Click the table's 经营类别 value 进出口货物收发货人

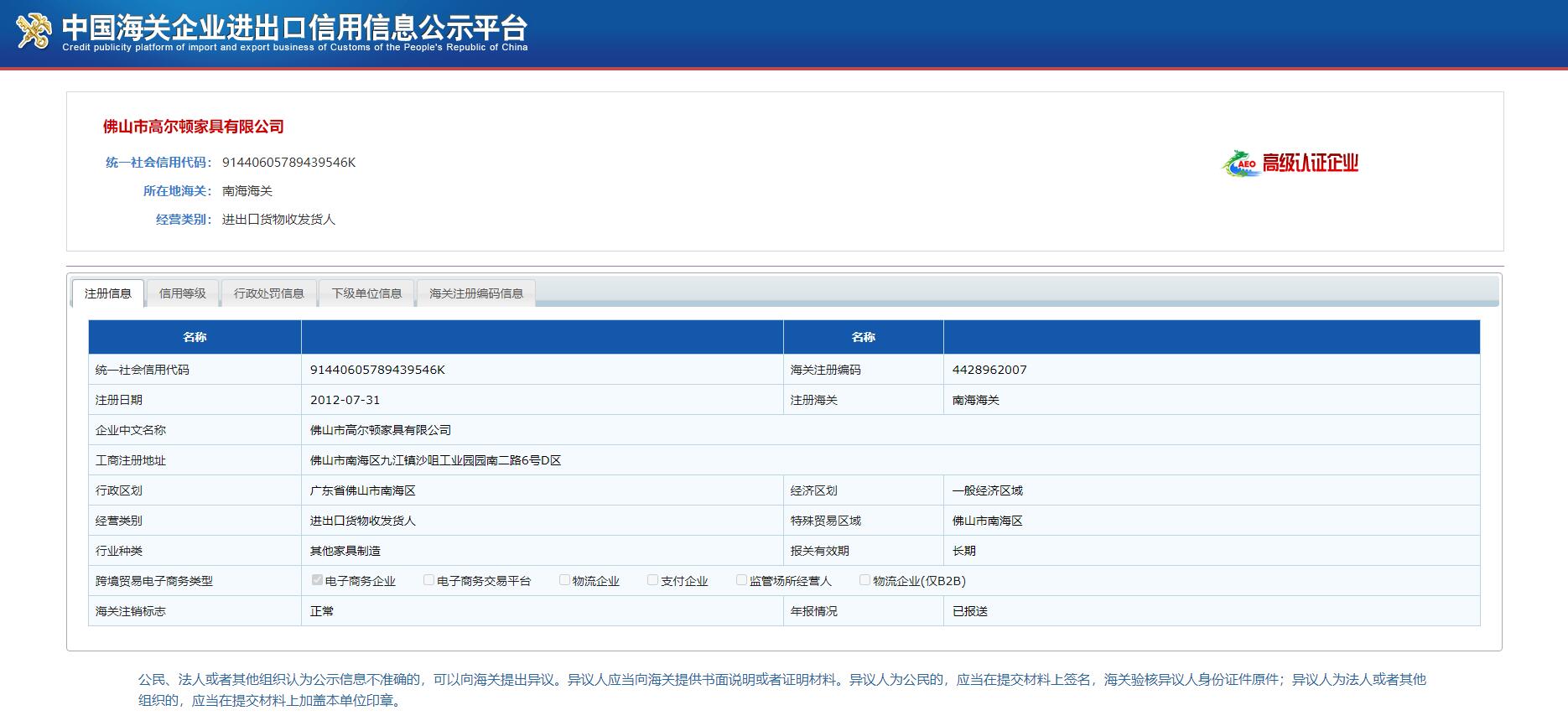point(363,521)
